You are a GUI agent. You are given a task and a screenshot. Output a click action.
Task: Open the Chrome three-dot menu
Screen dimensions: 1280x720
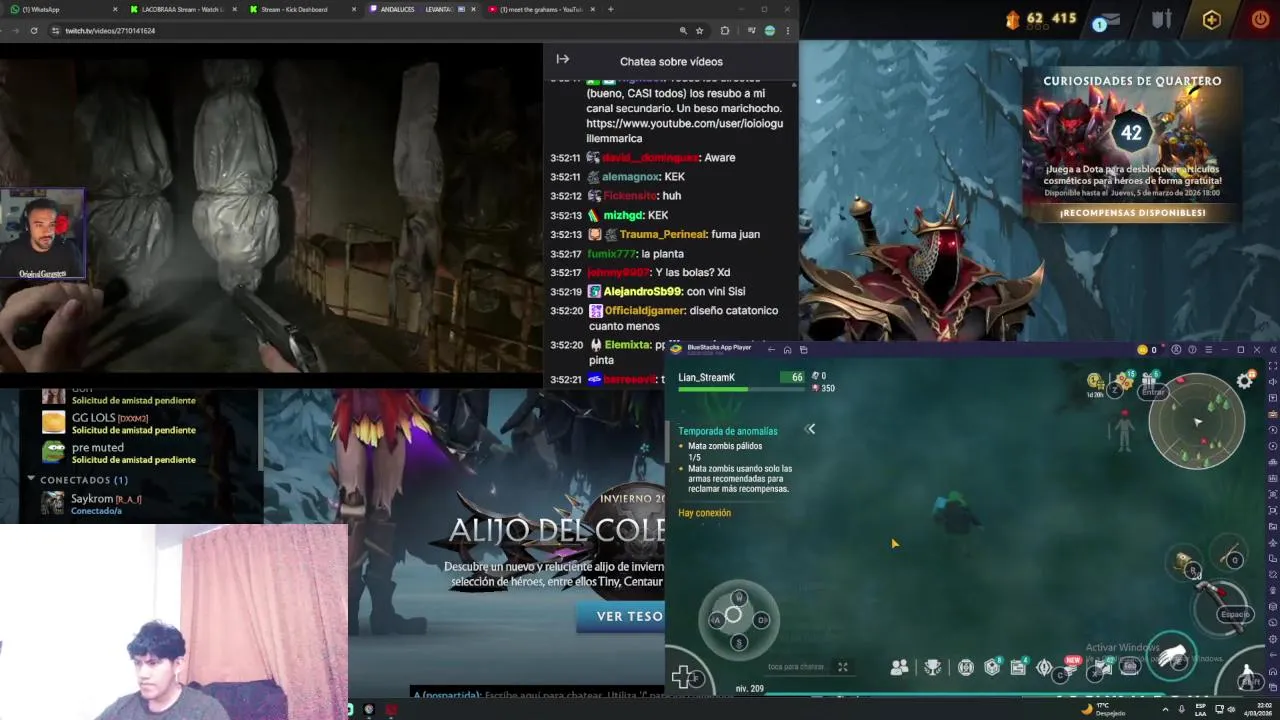[788, 31]
